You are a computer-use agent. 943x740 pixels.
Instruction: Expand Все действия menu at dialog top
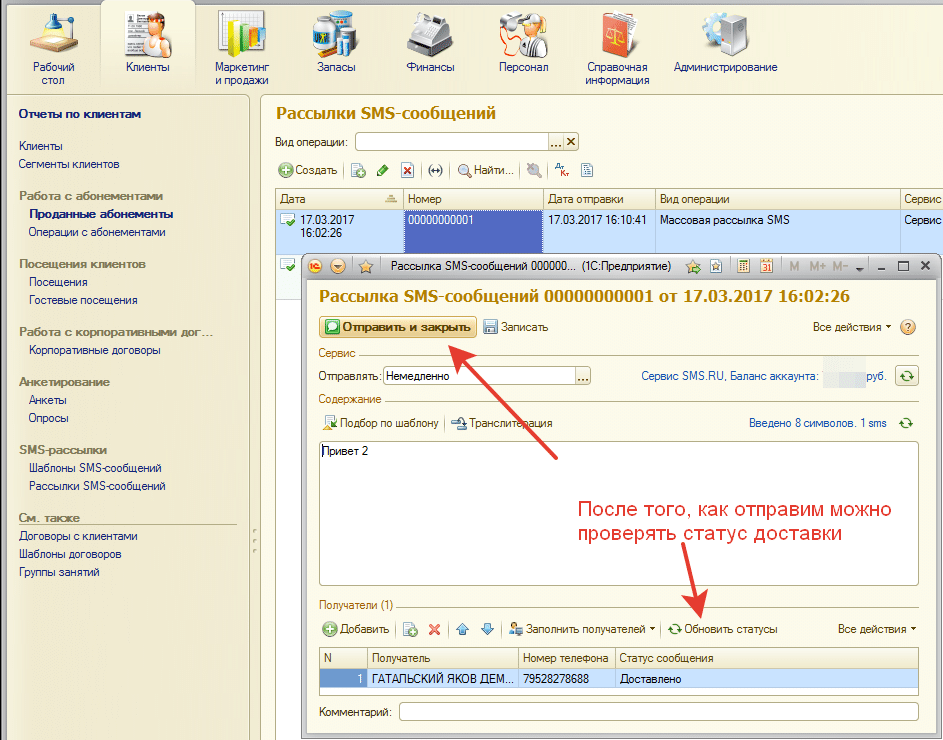(852, 327)
